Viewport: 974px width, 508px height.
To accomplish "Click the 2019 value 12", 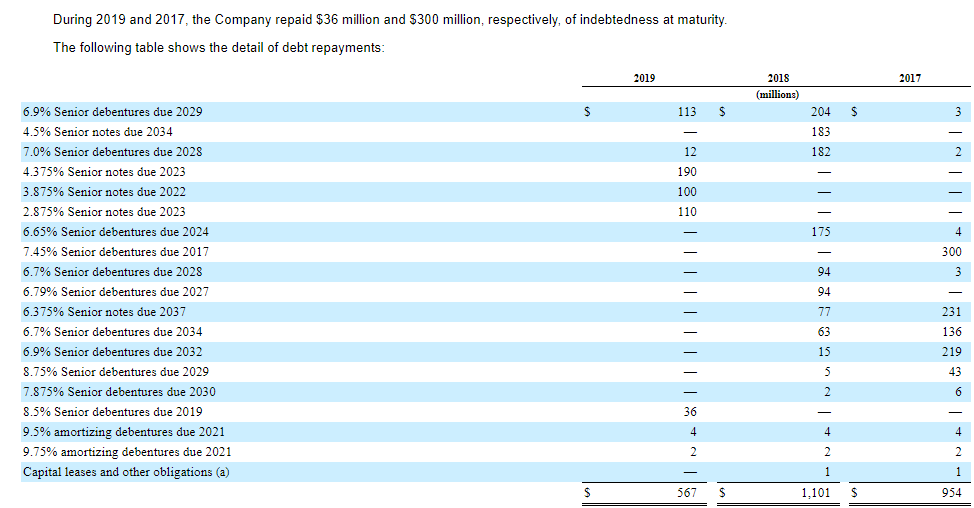I will click(690, 152).
